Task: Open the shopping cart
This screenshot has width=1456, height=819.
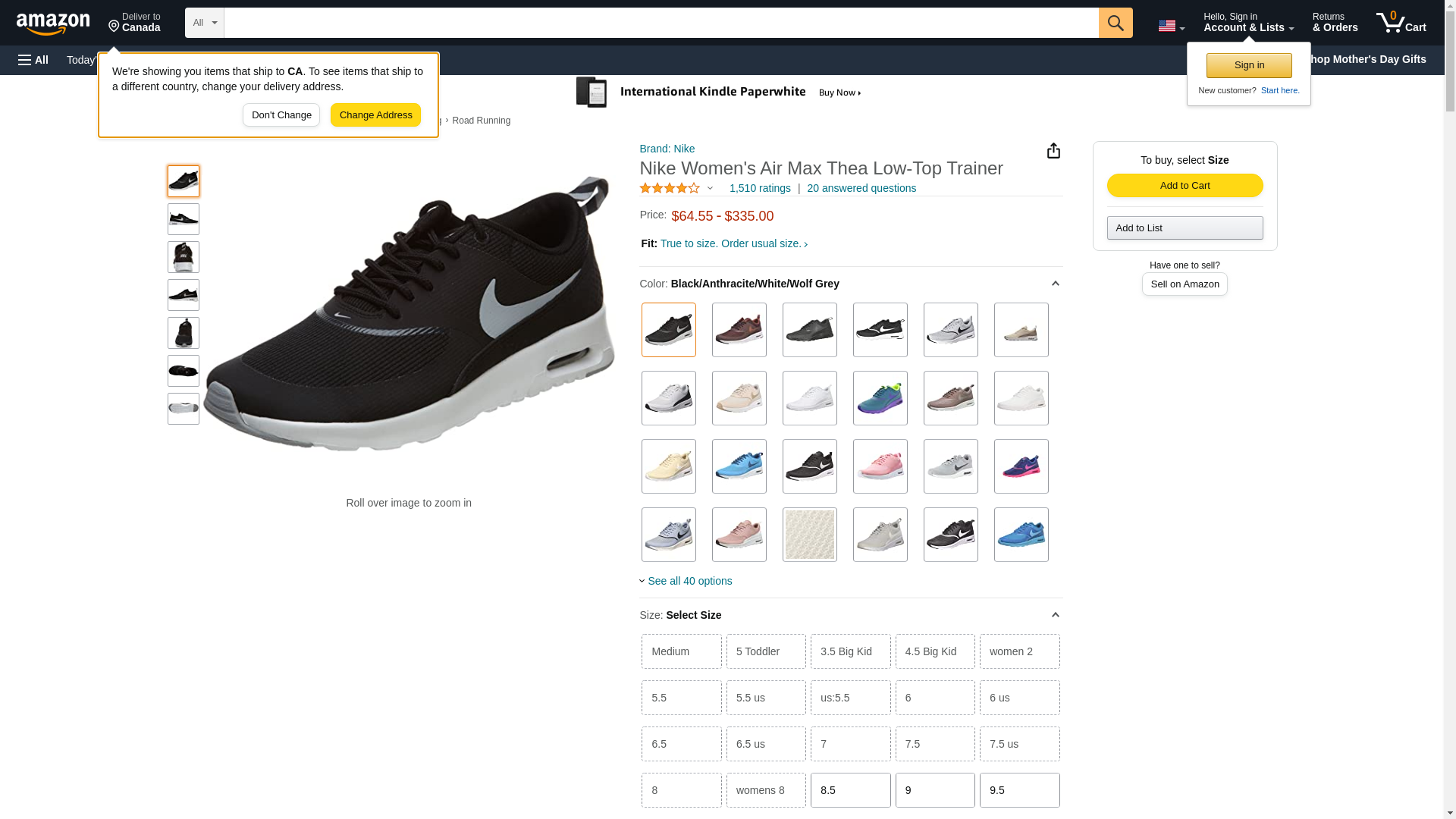Action: [1401, 23]
